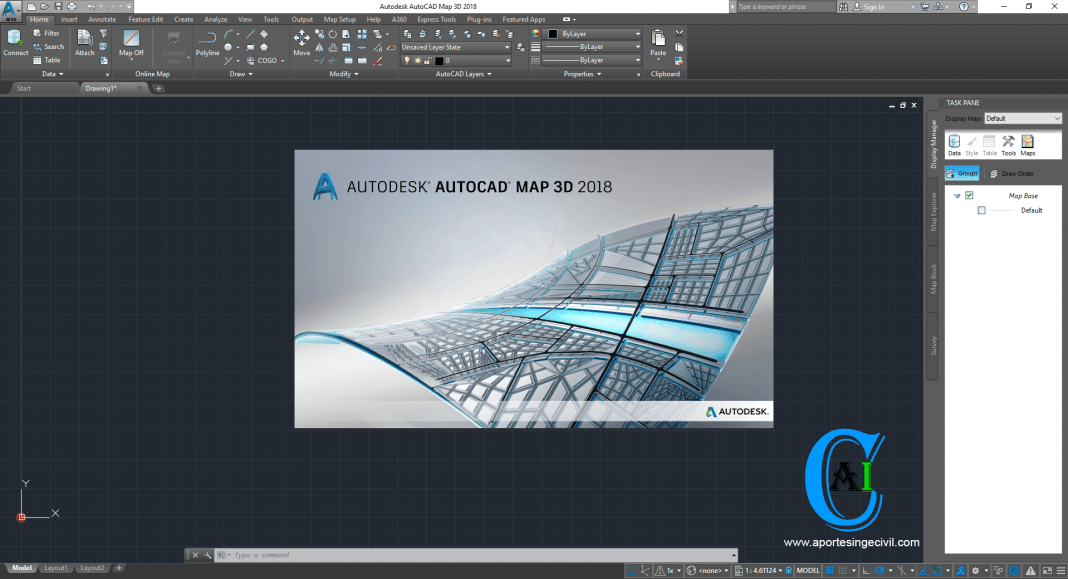Screen dimensions: 1068x579
Task: Open the Display Map Default dropdown
Action: (1022, 119)
